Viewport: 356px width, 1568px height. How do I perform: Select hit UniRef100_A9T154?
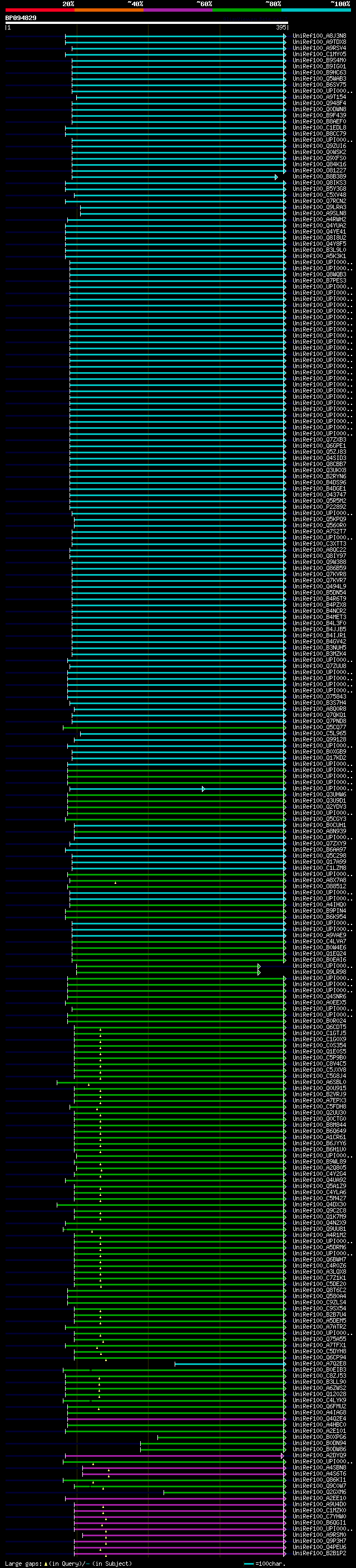[x=319, y=97]
